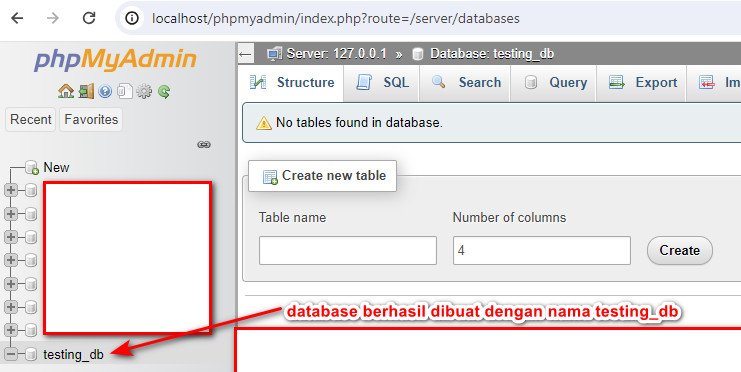Open the Recent tables list
Image resolution: width=741 pixels, height=372 pixels.
31,120
